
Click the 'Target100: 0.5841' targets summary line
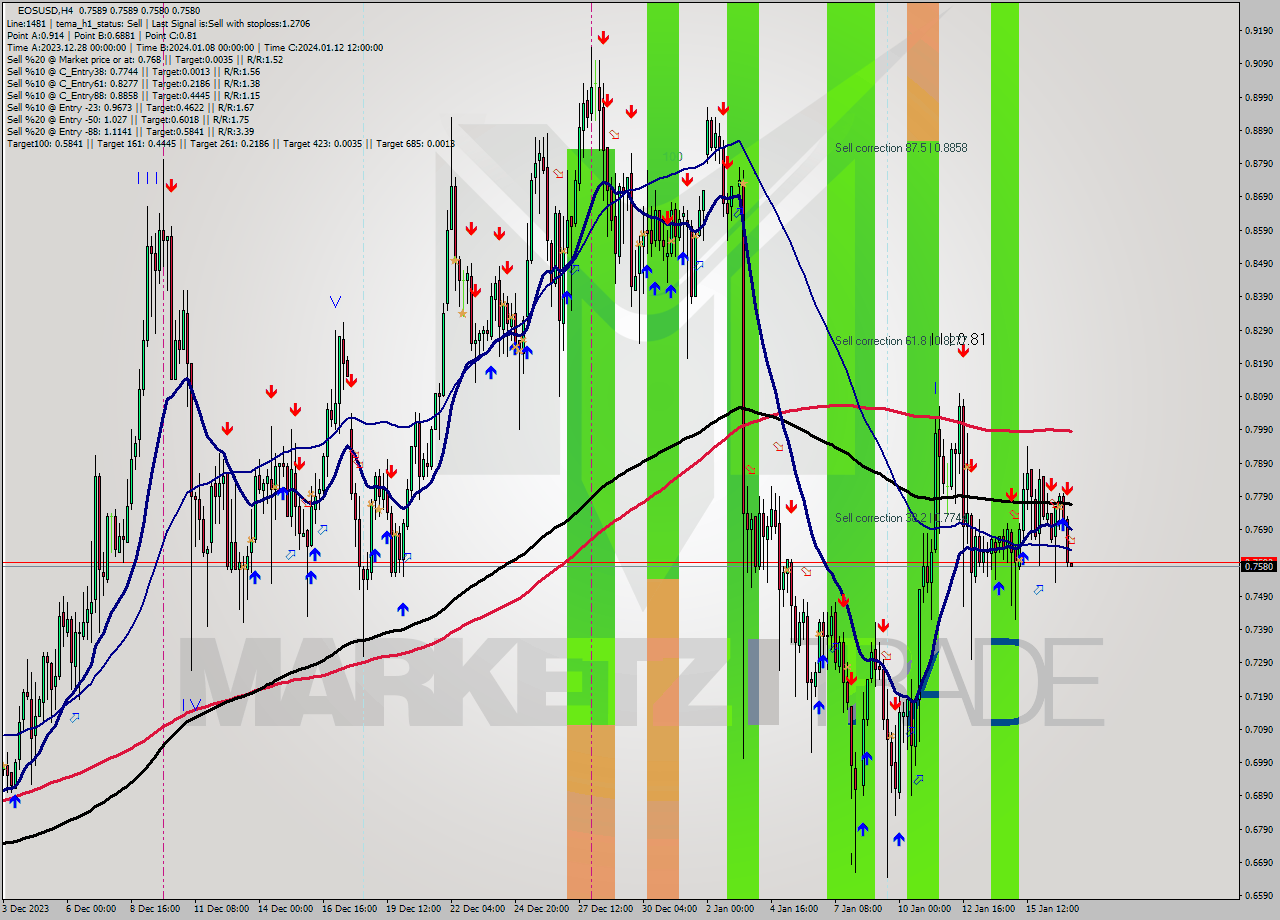[x=230, y=144]
